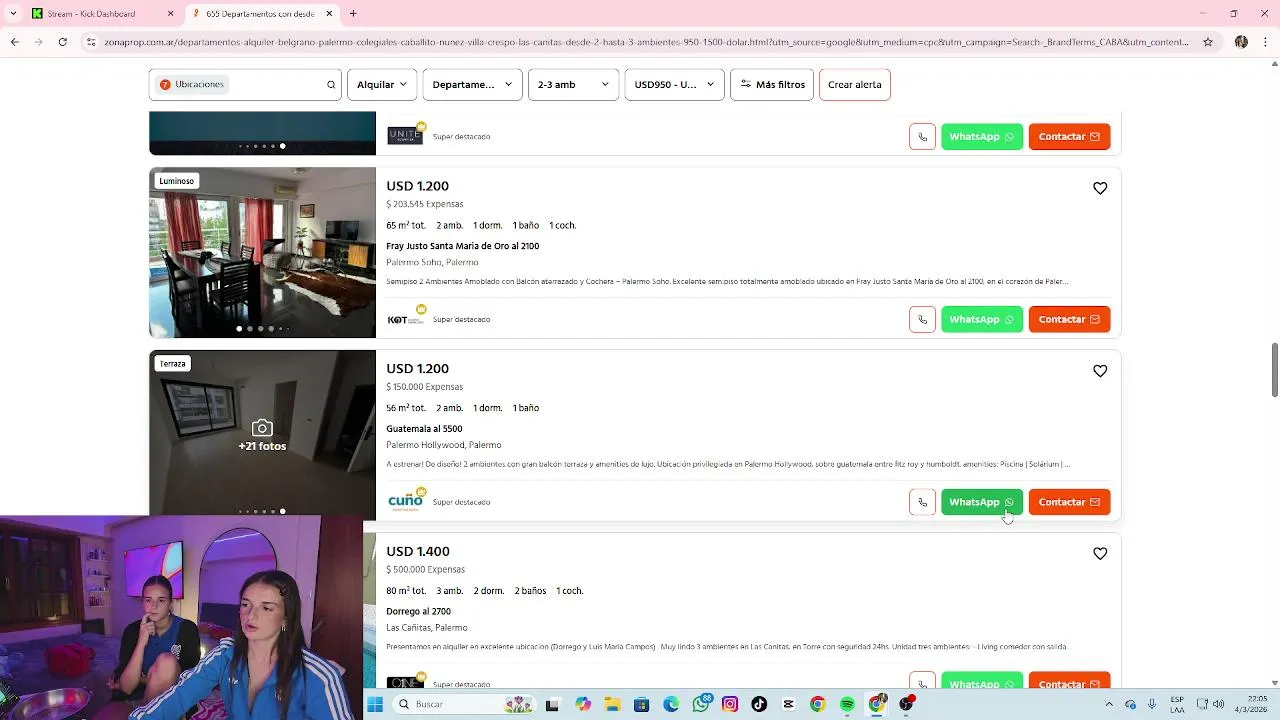The image size is (1280, 720).
Task: Open the Guatemala al 5500 listing title
Action: (x=424, y=429)
